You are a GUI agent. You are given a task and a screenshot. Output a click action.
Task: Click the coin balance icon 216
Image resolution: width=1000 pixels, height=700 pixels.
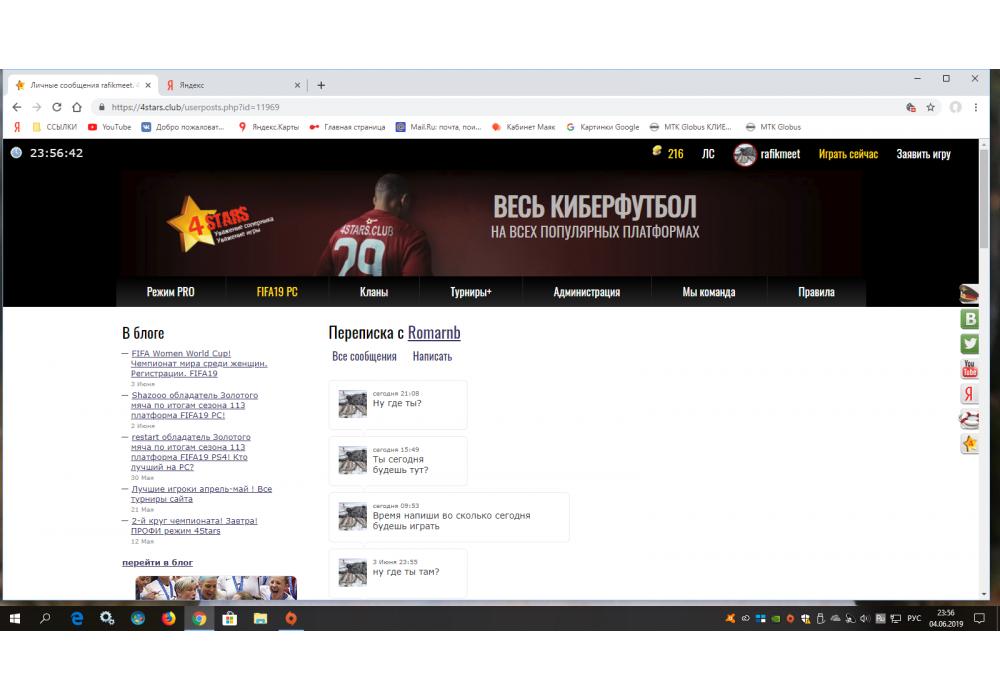[657, 151]
